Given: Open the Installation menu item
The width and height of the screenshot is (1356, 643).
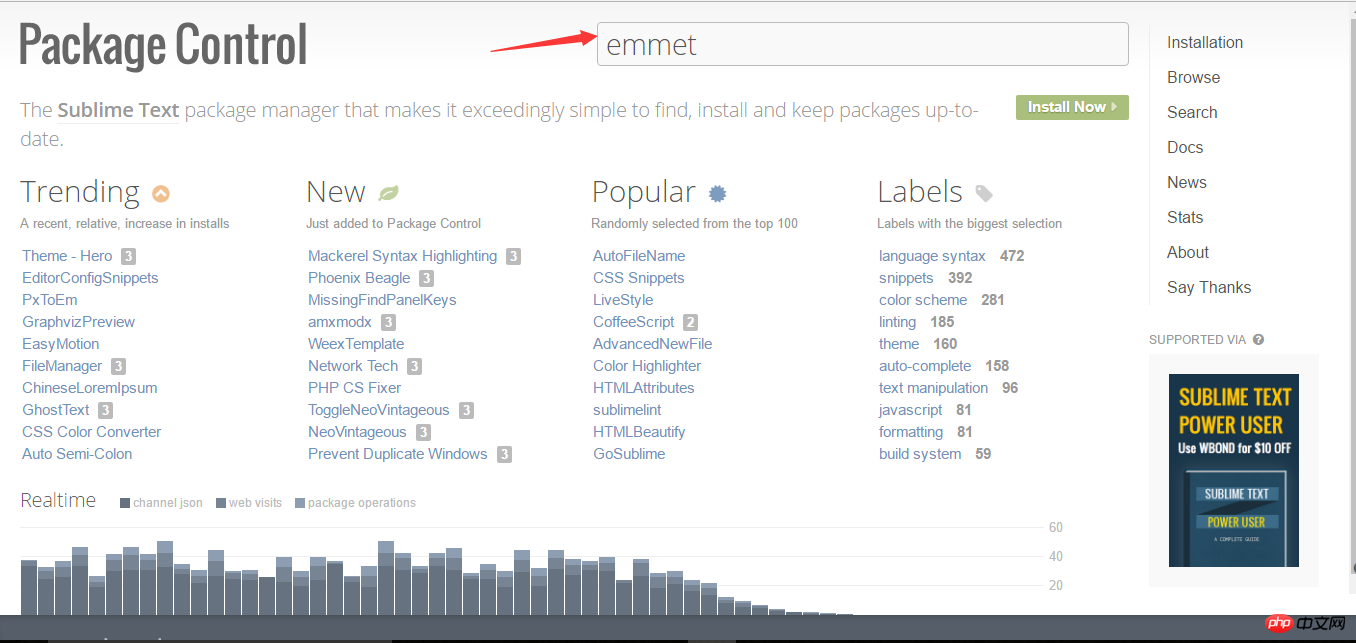Looking at the screenshot, I should click(x=1205, y=42).
